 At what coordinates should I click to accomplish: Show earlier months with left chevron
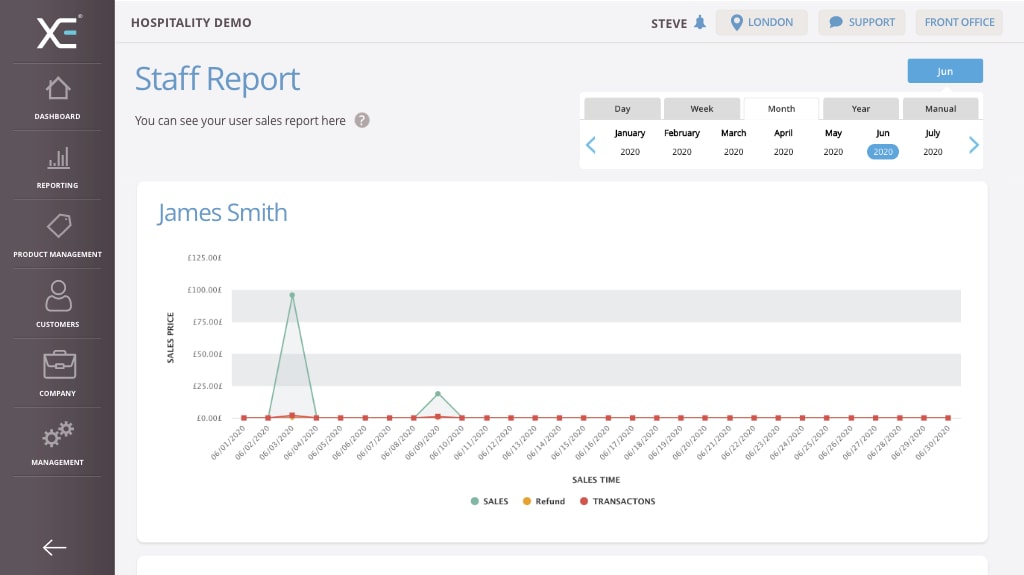click(591, 145)
